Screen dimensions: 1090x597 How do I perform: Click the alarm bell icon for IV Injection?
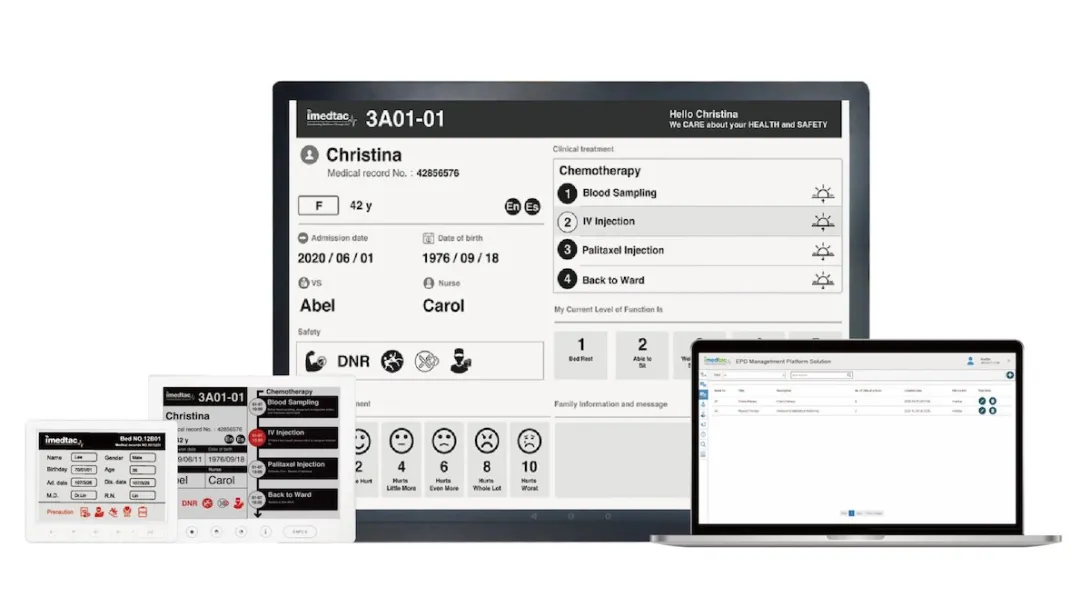822,222
